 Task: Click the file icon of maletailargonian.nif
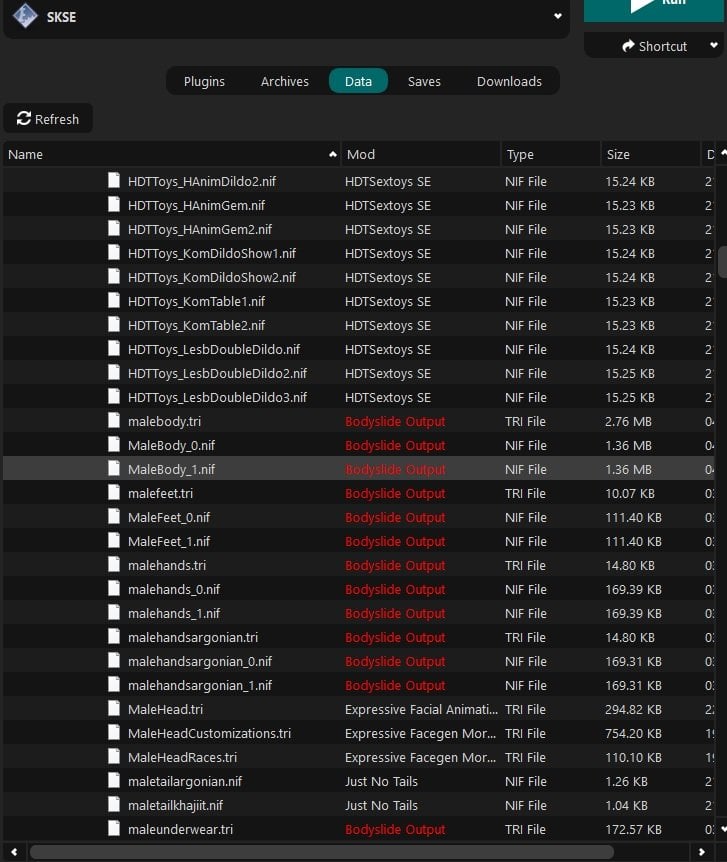click(x=114, y=781)
